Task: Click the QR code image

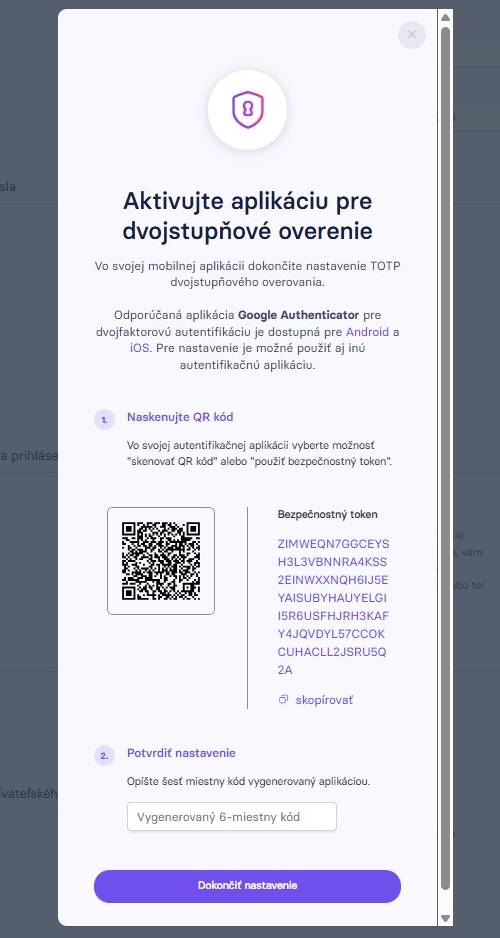Action: tap(161, 561)
